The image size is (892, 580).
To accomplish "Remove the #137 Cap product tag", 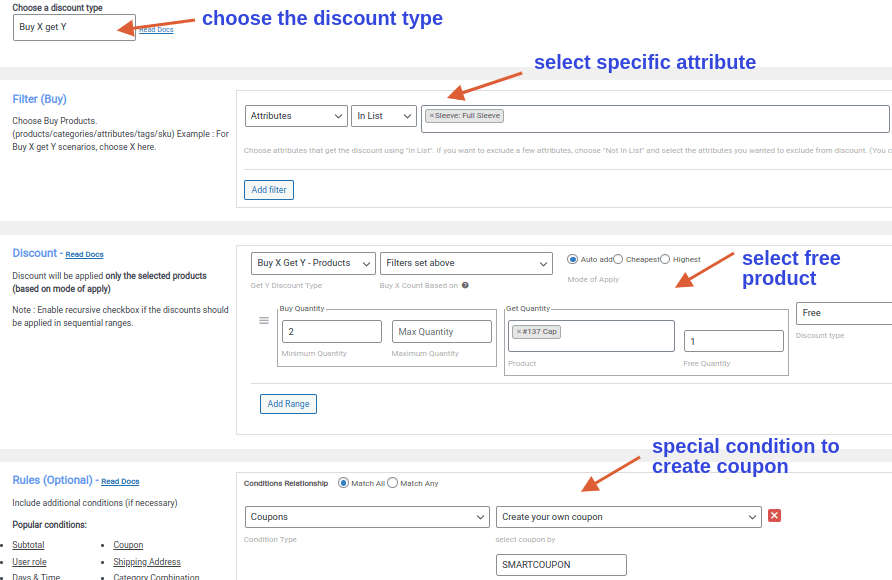I will 519,332.
